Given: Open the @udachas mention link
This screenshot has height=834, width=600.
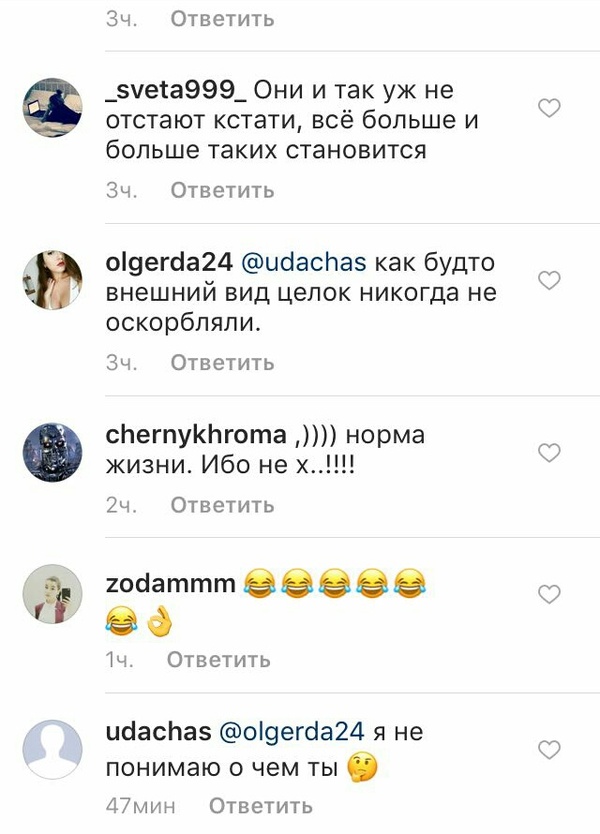Looking at the screenshot, I should click(304, 263).
